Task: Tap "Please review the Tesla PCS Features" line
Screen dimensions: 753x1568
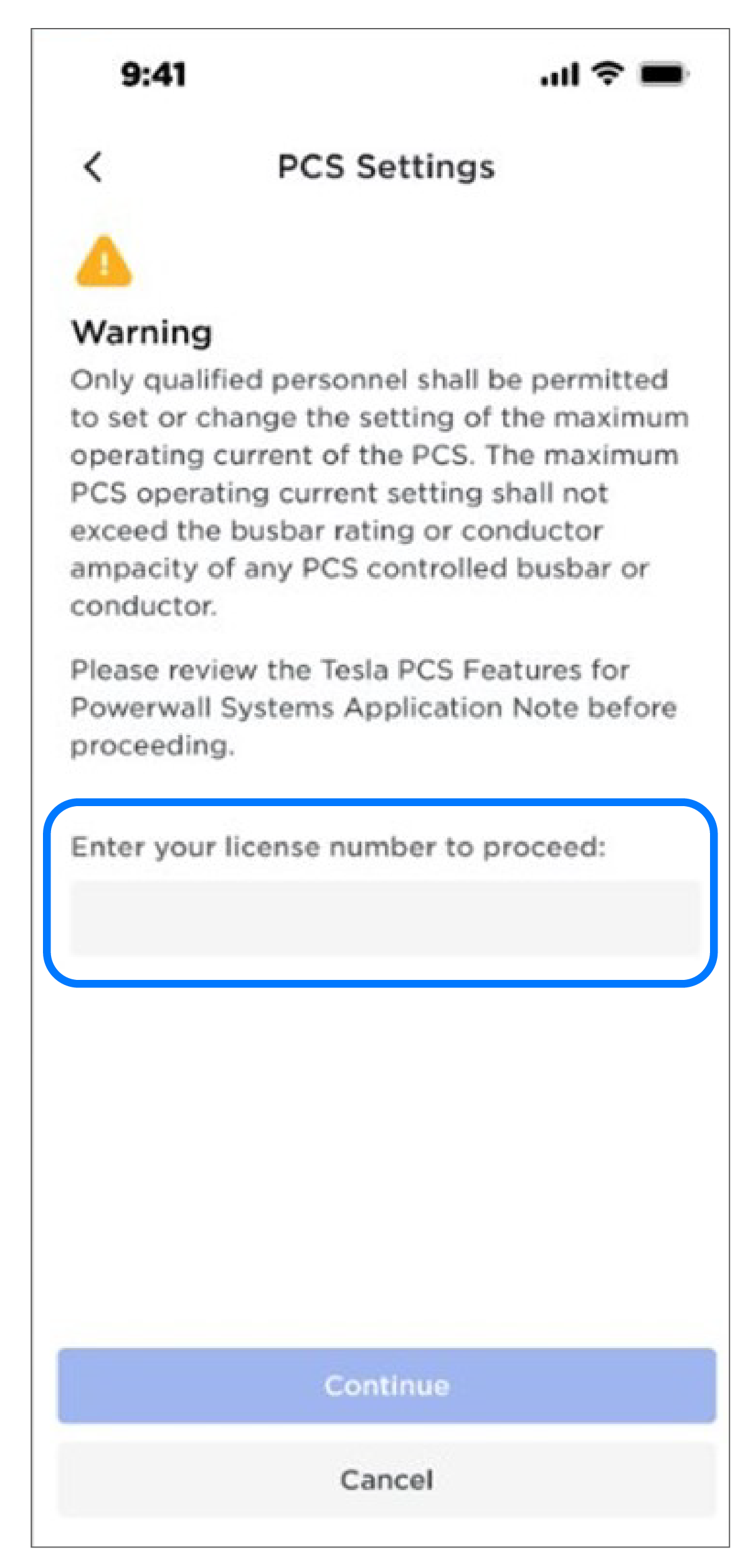Action: (x=349, y=670)
